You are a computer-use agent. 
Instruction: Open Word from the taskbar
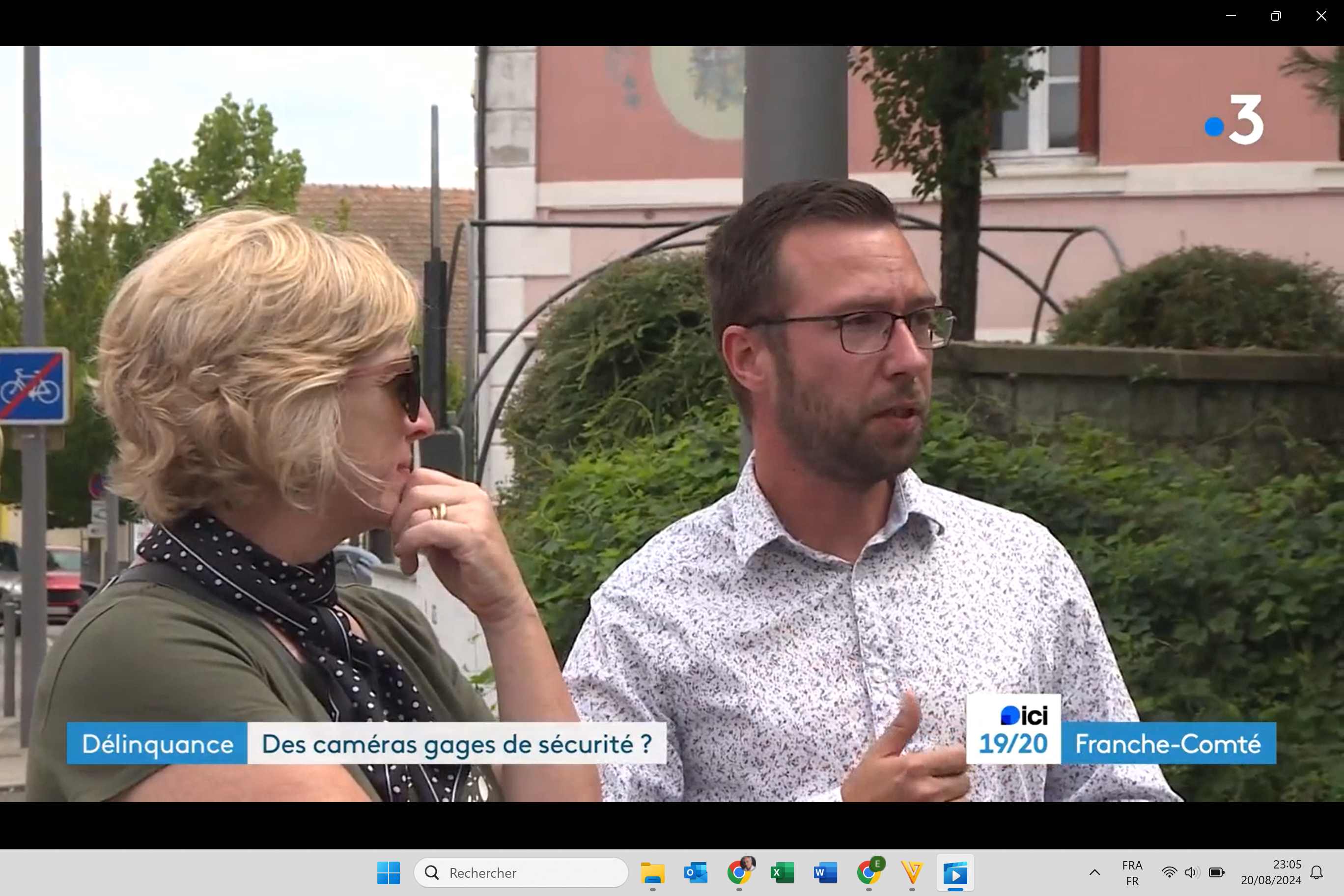pyautogui.click(x=825, y=872)
